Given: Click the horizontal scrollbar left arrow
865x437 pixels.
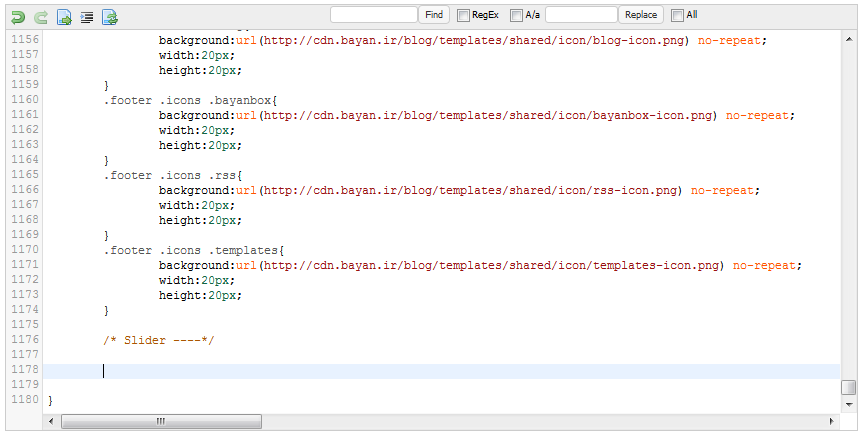Looking at the screenshot, I should [51, 422].
